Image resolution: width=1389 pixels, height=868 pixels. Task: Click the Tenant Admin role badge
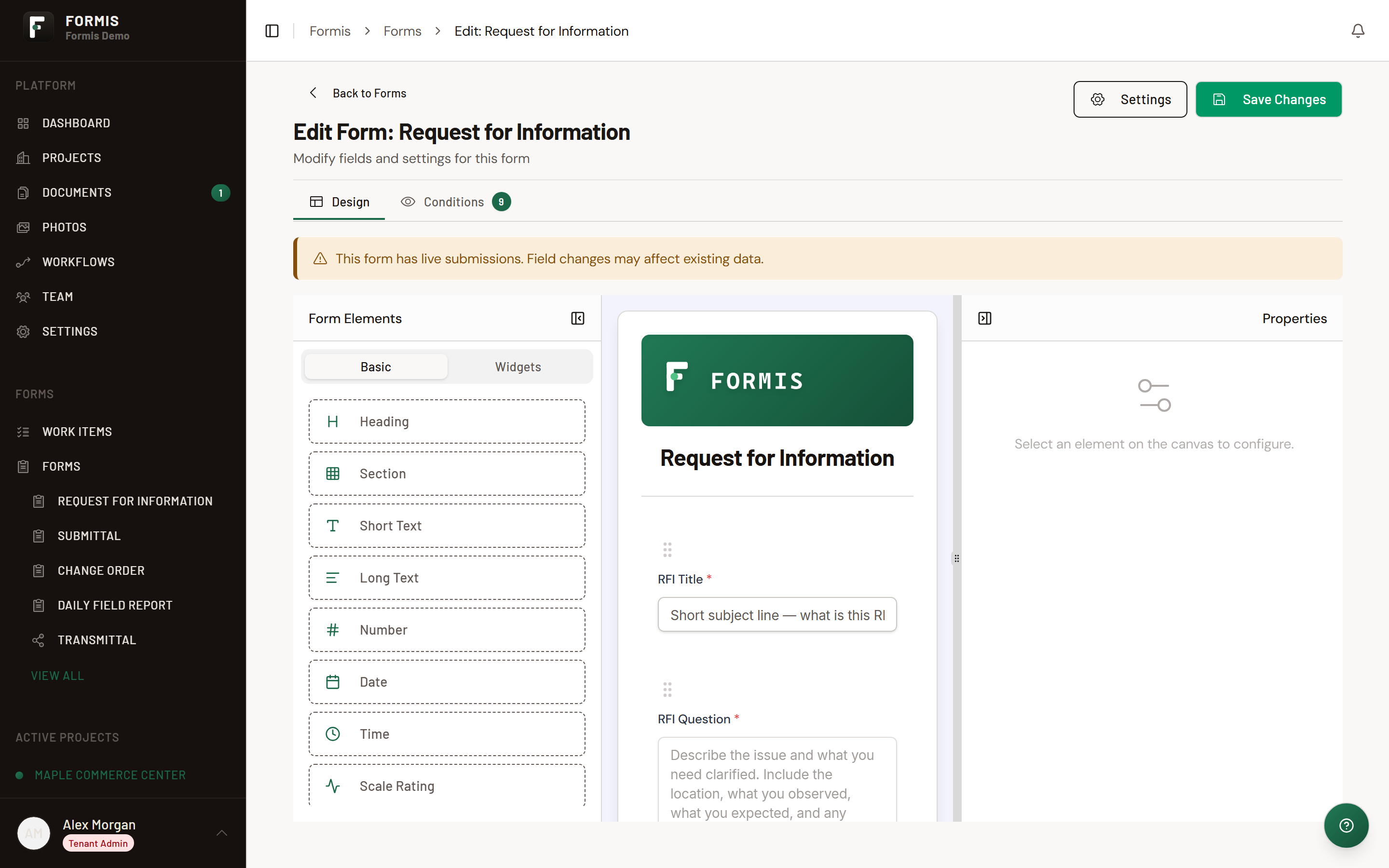(98, 843)
